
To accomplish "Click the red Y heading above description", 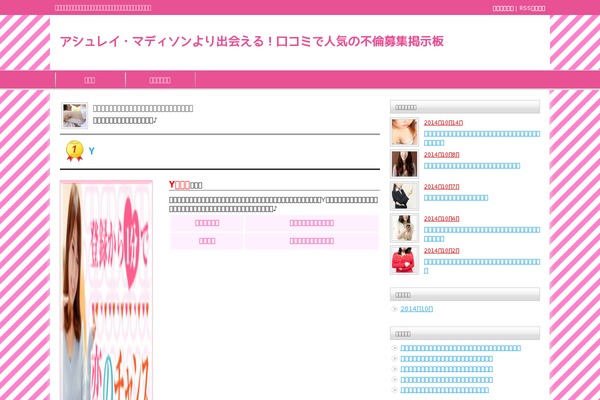I will click(x=179, y=185).
